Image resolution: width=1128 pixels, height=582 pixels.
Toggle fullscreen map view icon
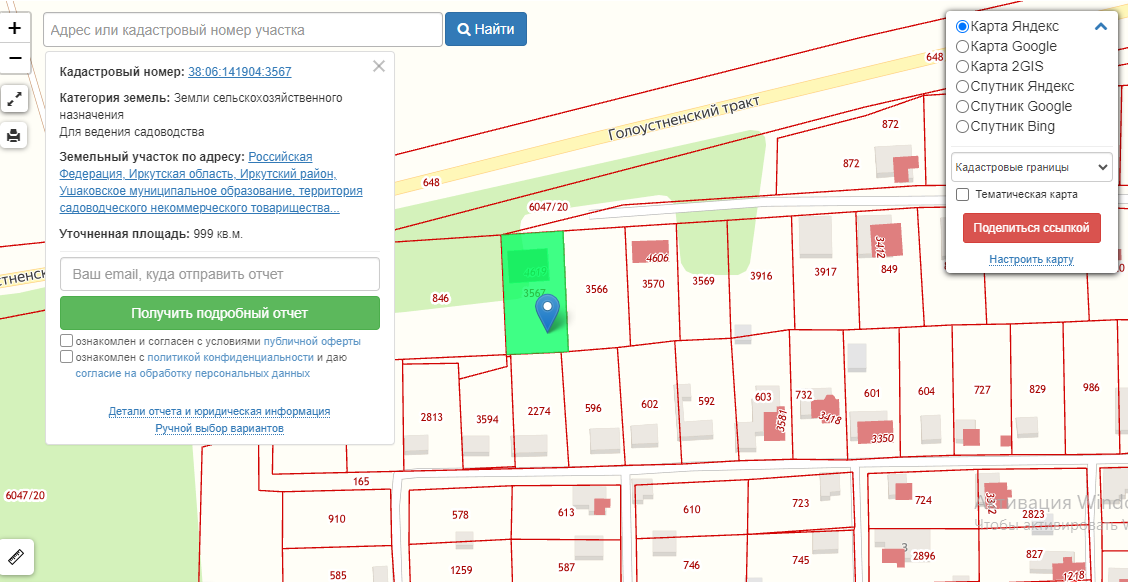[x=15, y=99]
